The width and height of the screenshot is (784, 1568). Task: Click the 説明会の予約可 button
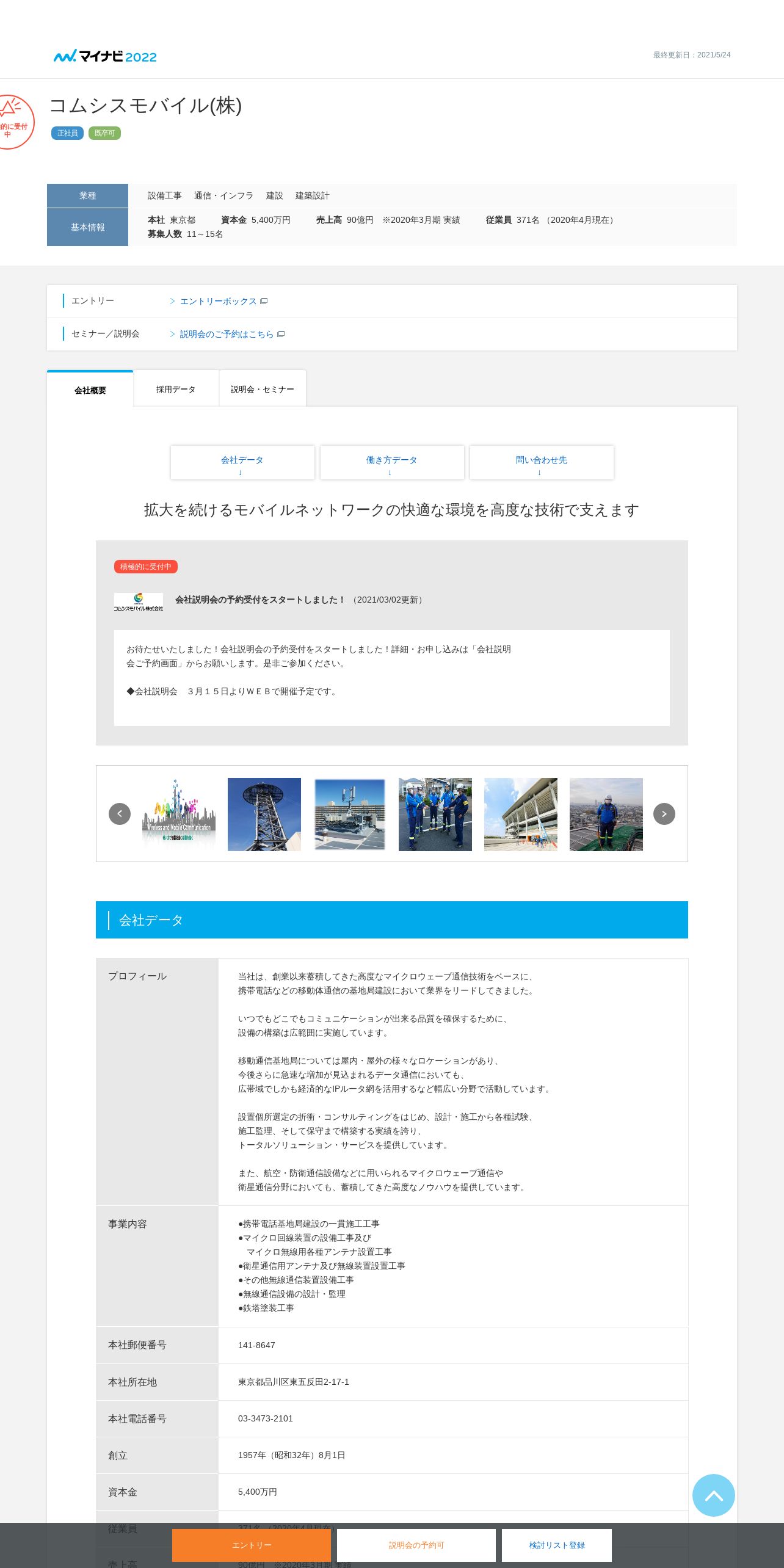(x=416, y=1545)
